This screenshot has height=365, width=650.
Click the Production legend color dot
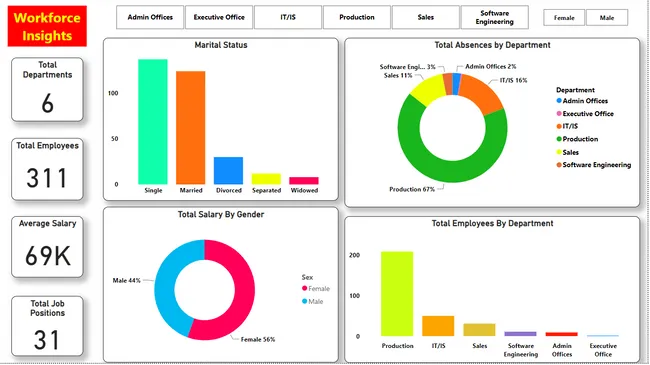[559, 139]
